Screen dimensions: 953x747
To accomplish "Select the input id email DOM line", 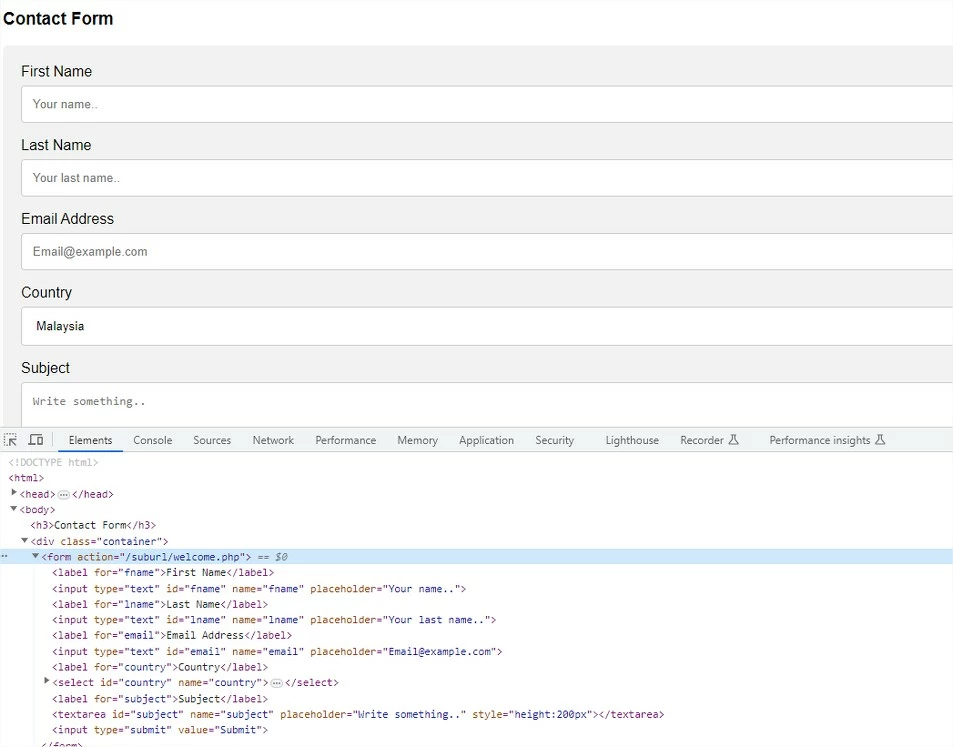I will pyautogui.click(x=277, y=652).
